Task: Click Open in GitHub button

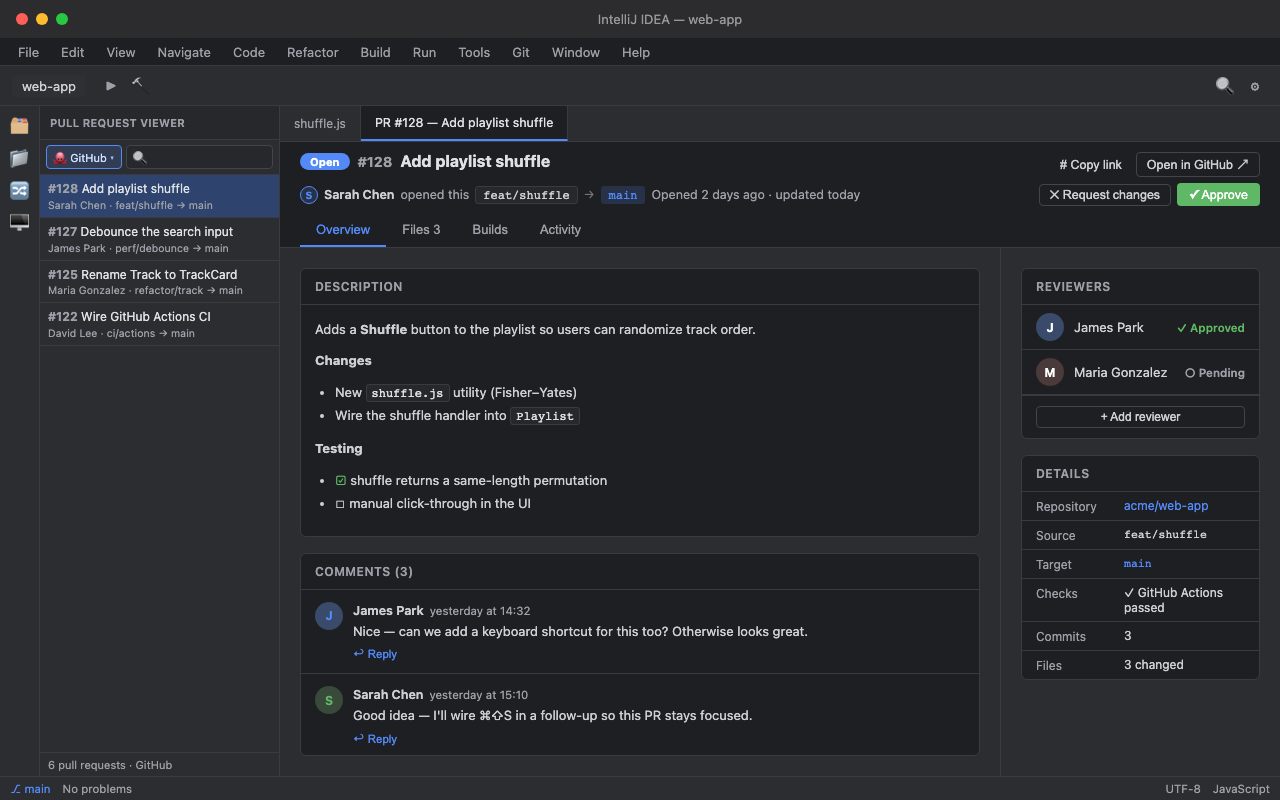Action: coord(1197,165)
